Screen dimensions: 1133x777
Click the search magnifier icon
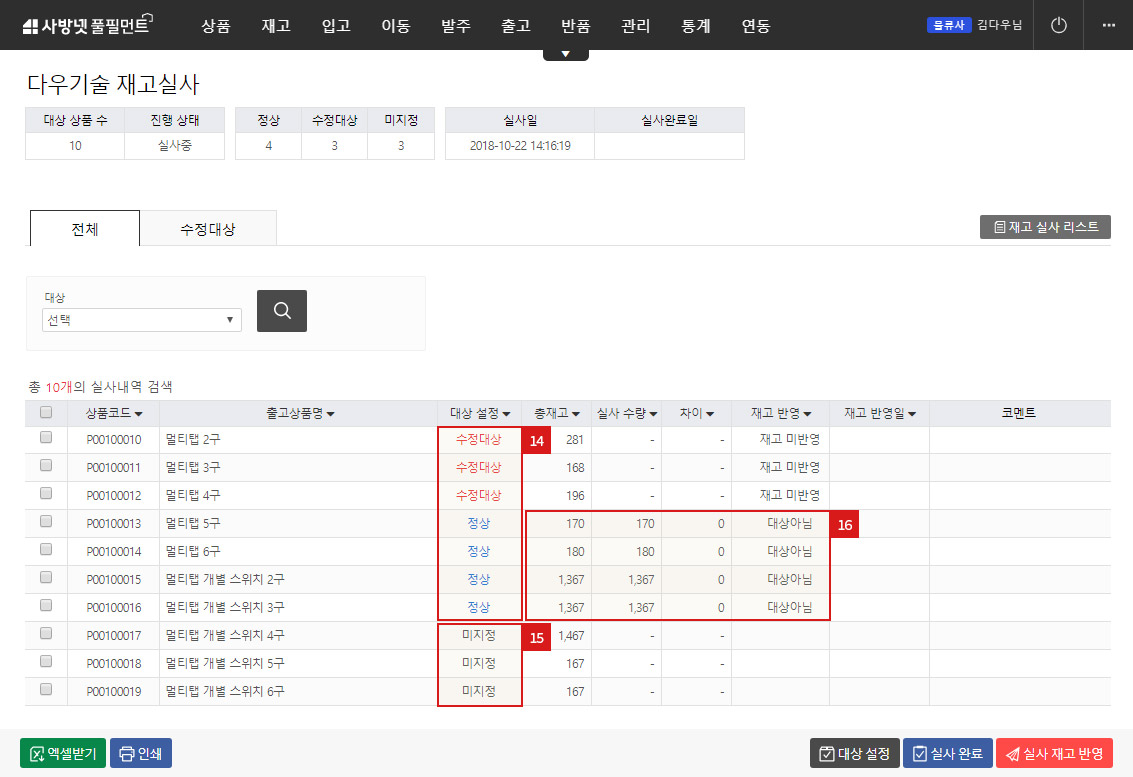281,311
